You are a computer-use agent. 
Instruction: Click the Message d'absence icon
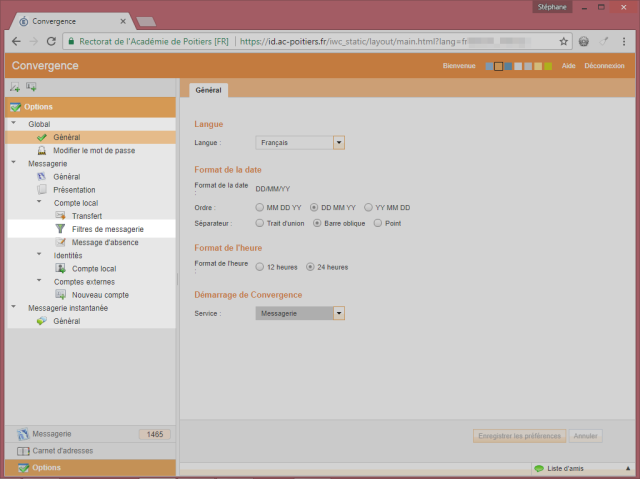click(x=60, y=242)
